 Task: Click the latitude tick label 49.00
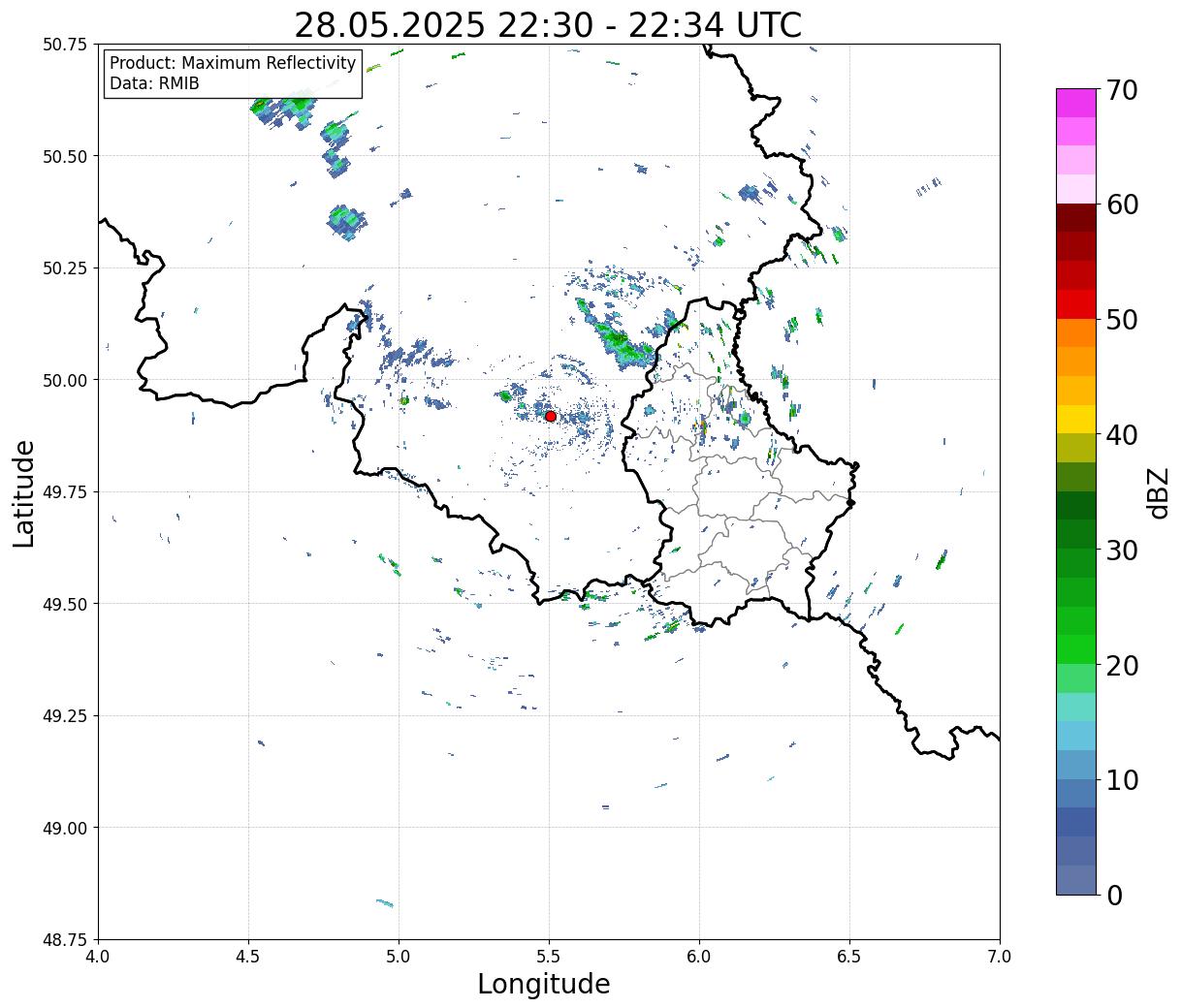(x=64, y=828)
